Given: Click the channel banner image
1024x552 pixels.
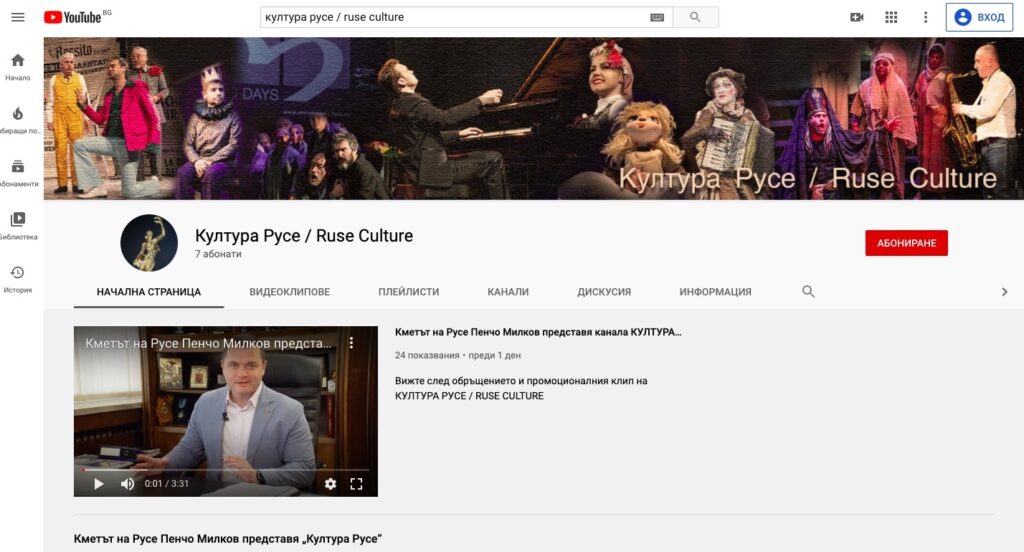Looking at the screenshot, I should pyautogui.click(x=534, y=118).
